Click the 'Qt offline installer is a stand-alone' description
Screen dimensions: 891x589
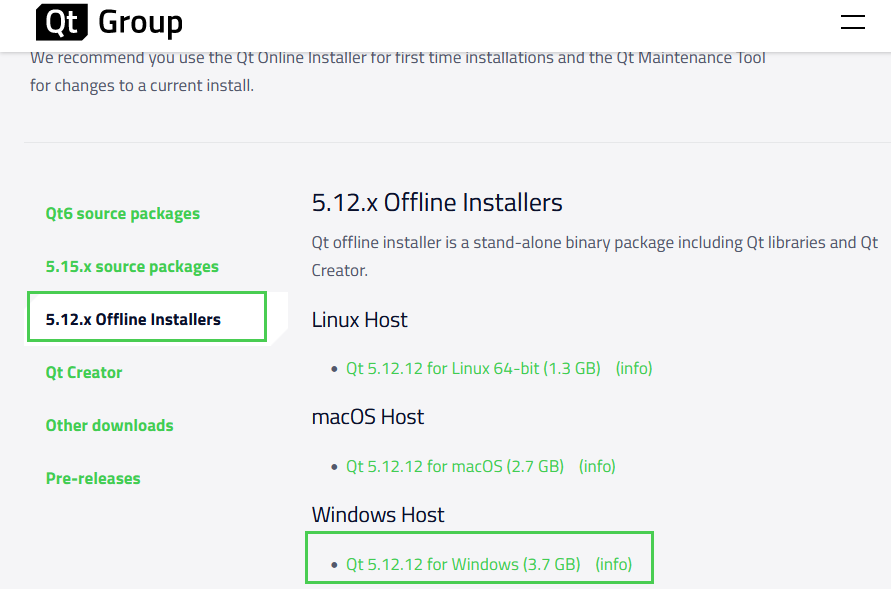[594, 256]
